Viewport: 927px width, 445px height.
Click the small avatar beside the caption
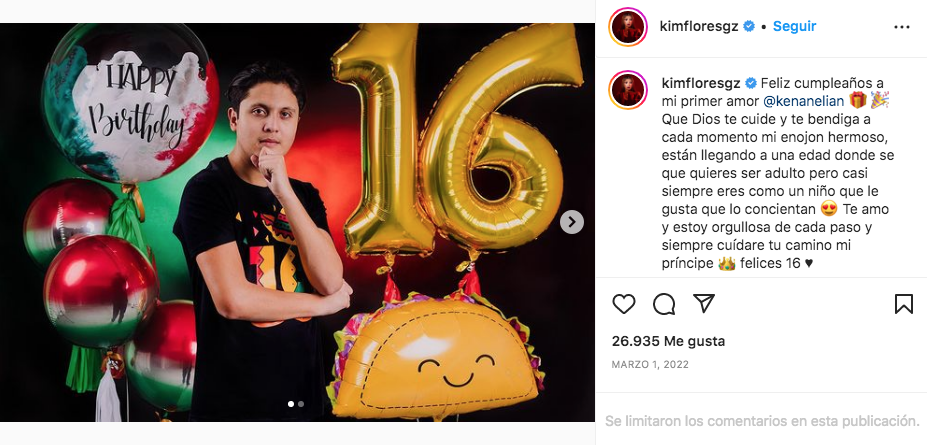tap(629, 91)
